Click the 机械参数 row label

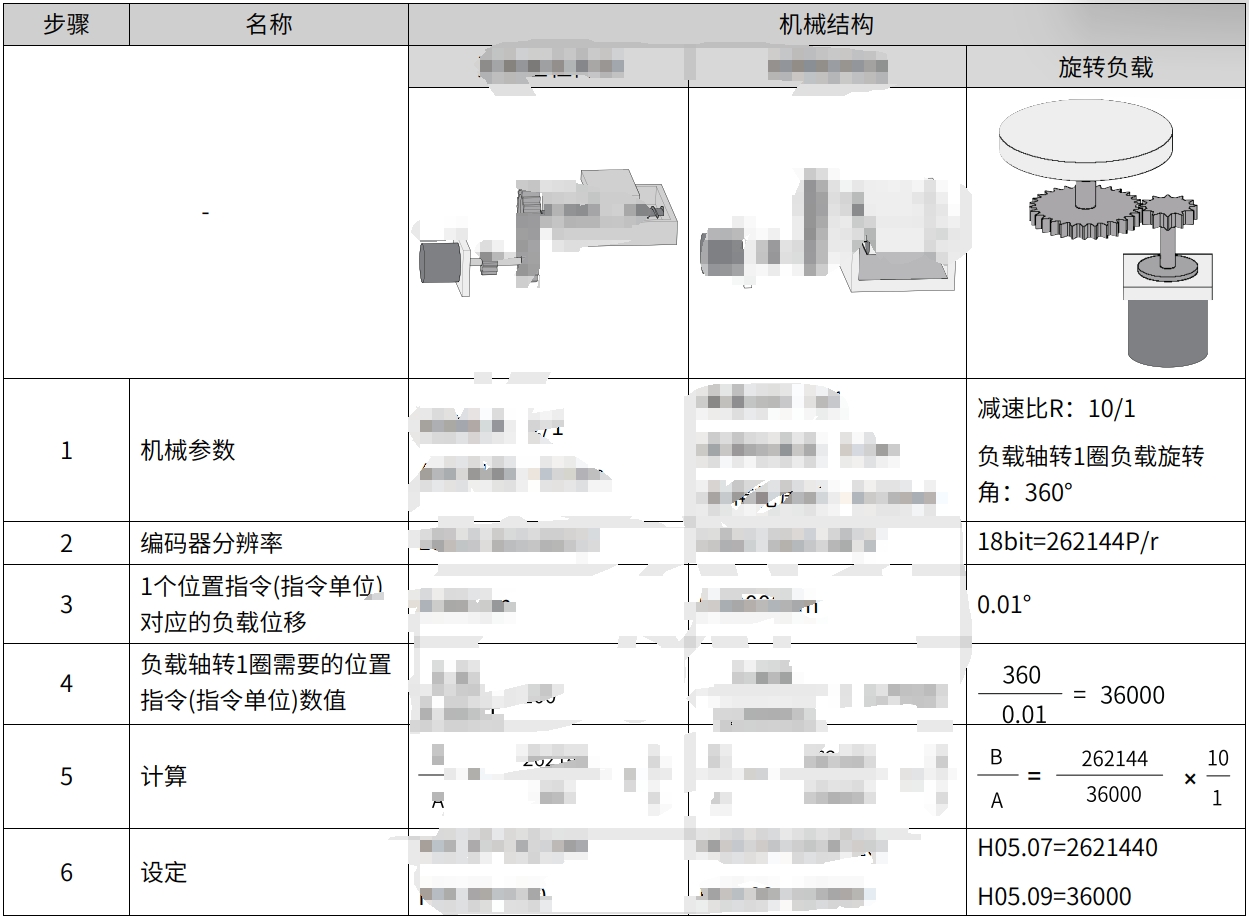tap(188, 450)
